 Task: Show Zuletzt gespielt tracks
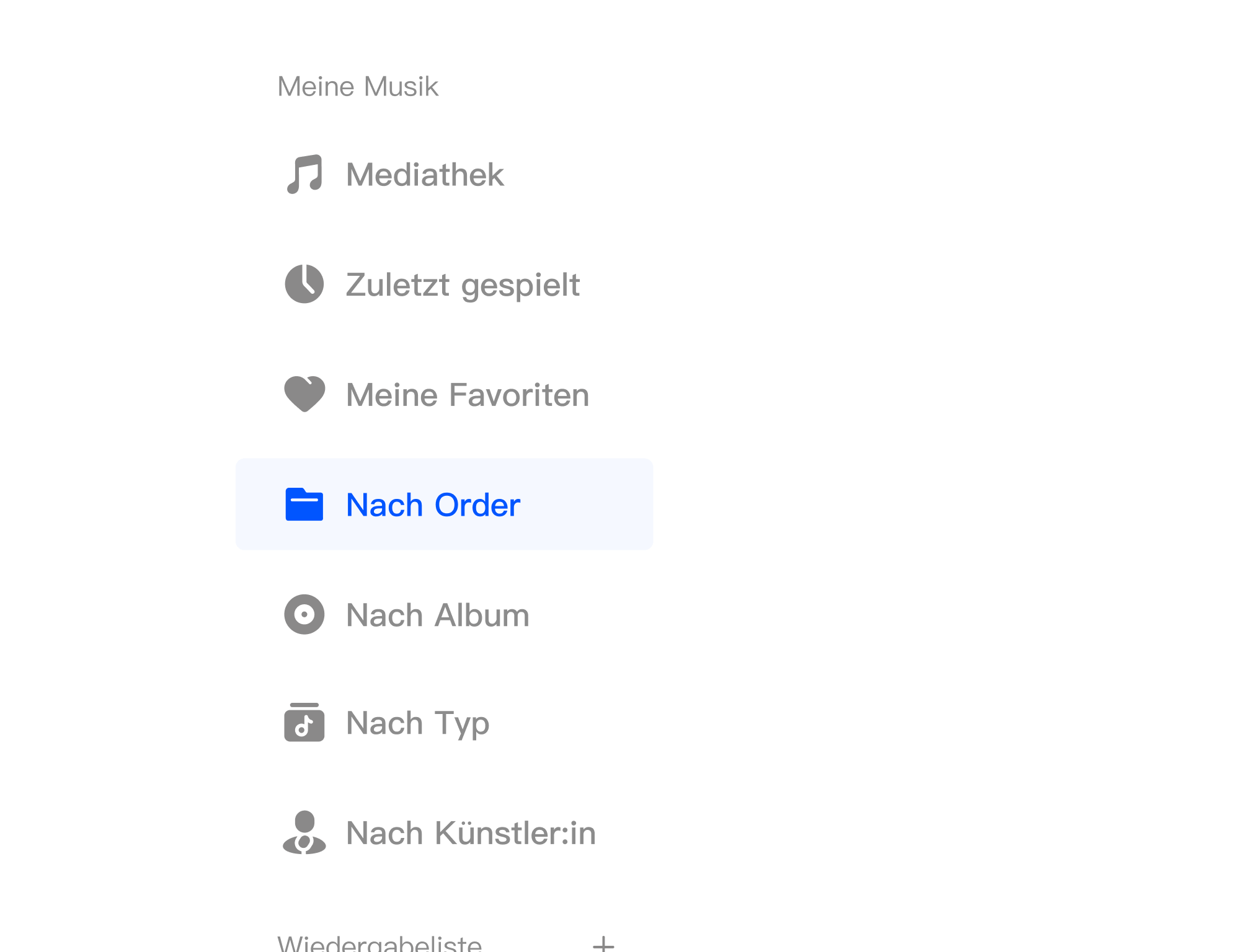point(463,284)
